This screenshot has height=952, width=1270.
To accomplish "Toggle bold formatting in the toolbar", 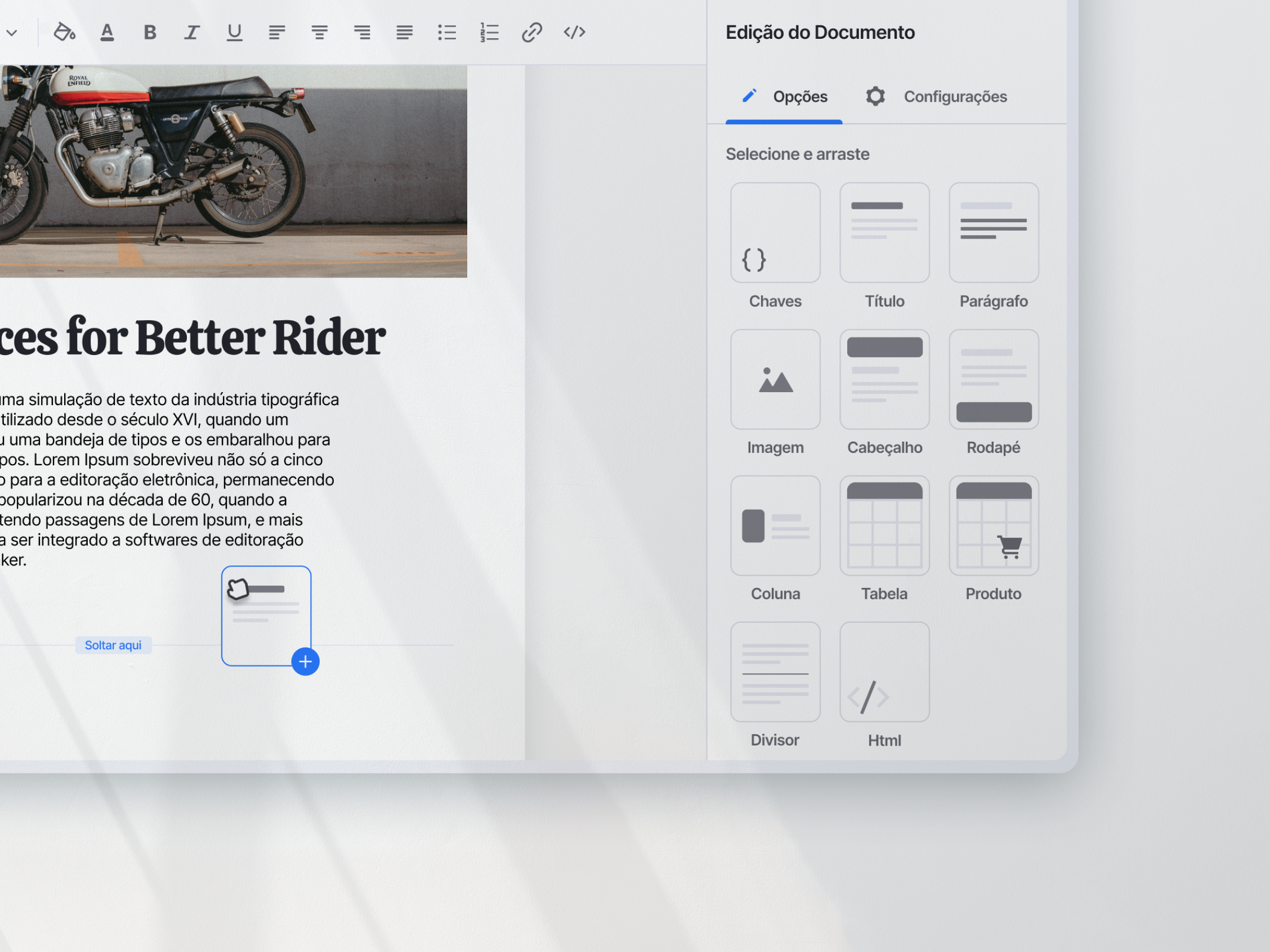I will coord(150,32).
